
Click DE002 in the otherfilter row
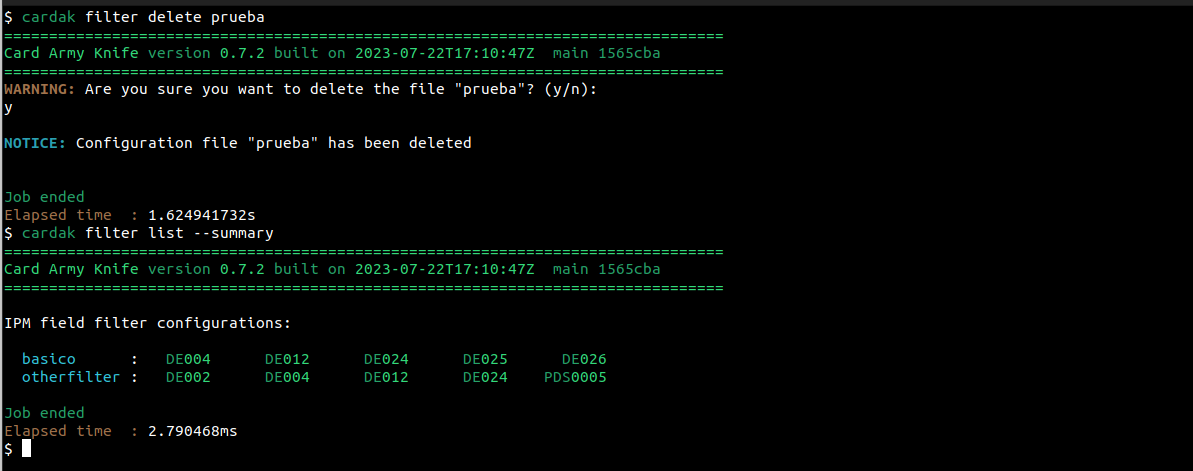pos(188,377)
